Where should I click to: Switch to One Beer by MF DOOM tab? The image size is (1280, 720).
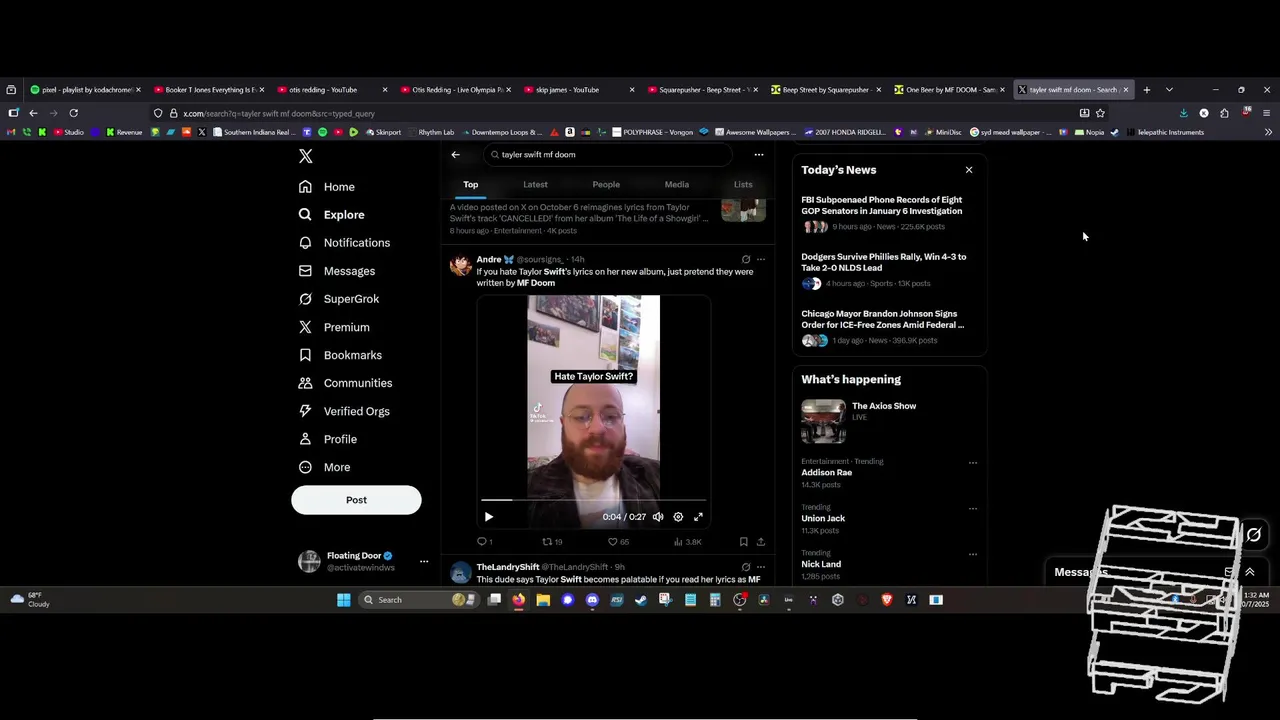tap(950, 90)
